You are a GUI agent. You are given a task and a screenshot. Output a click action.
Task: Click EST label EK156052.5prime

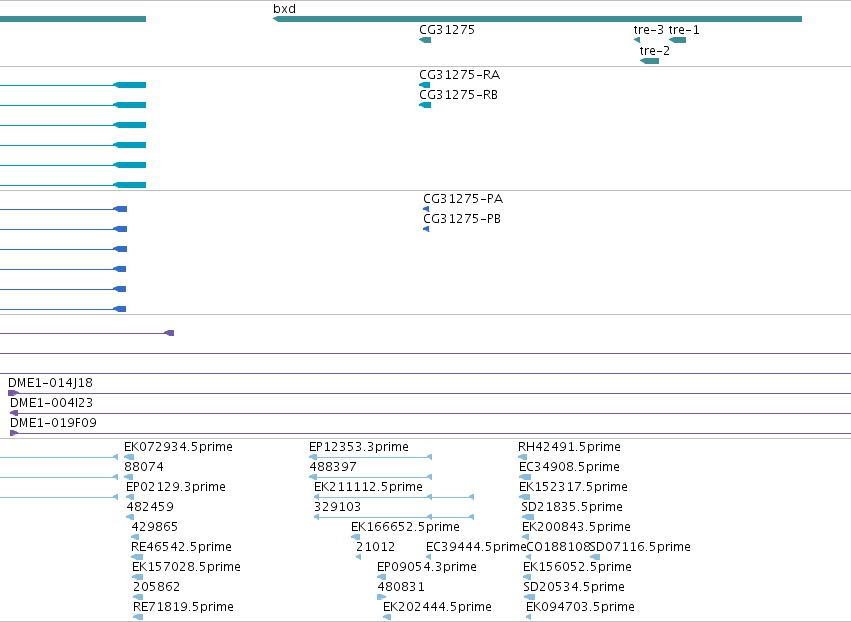[577, 567]
